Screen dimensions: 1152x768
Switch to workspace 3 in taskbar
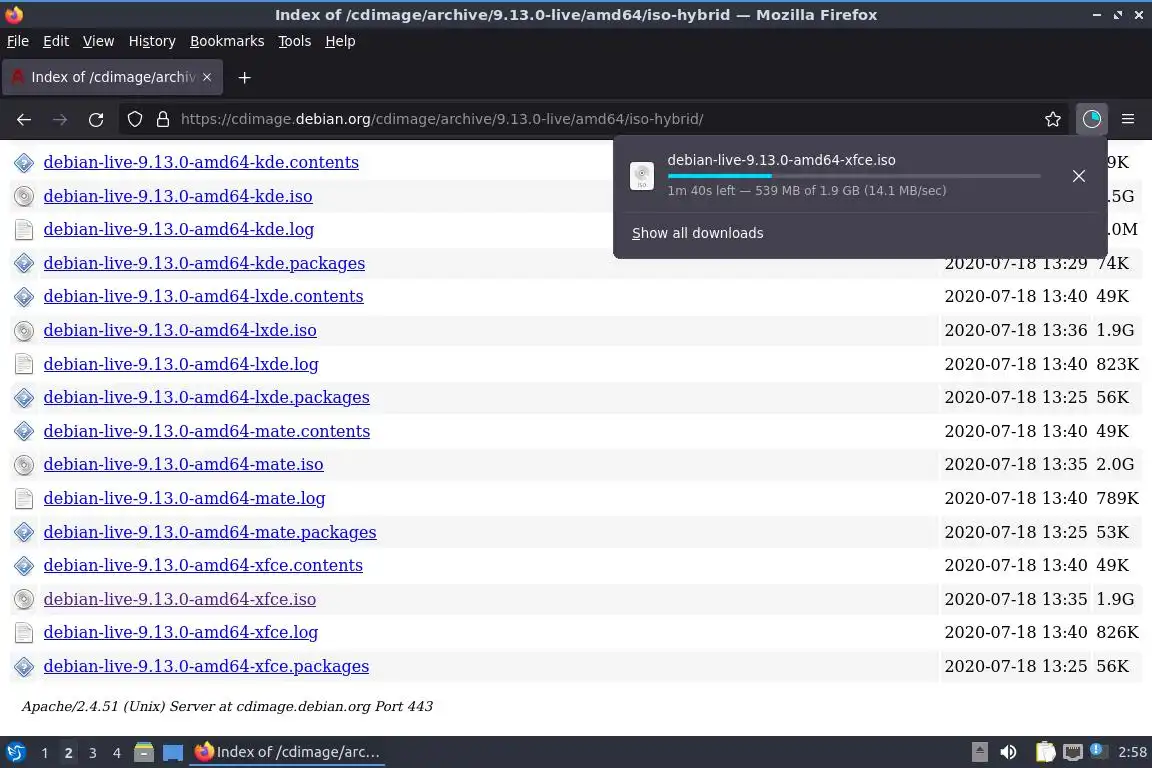click(x=93, y=753)
